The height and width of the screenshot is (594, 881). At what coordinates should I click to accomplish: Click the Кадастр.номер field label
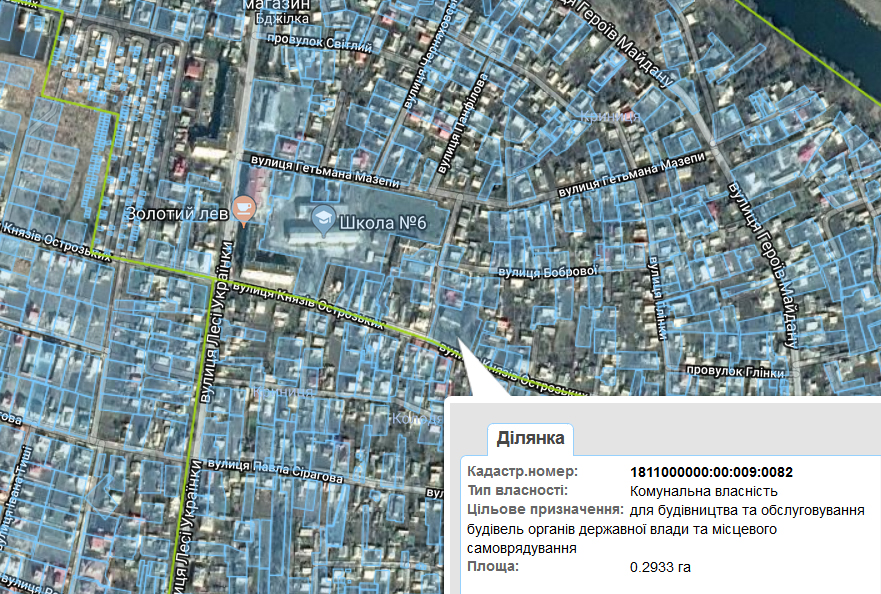point(522,472)
